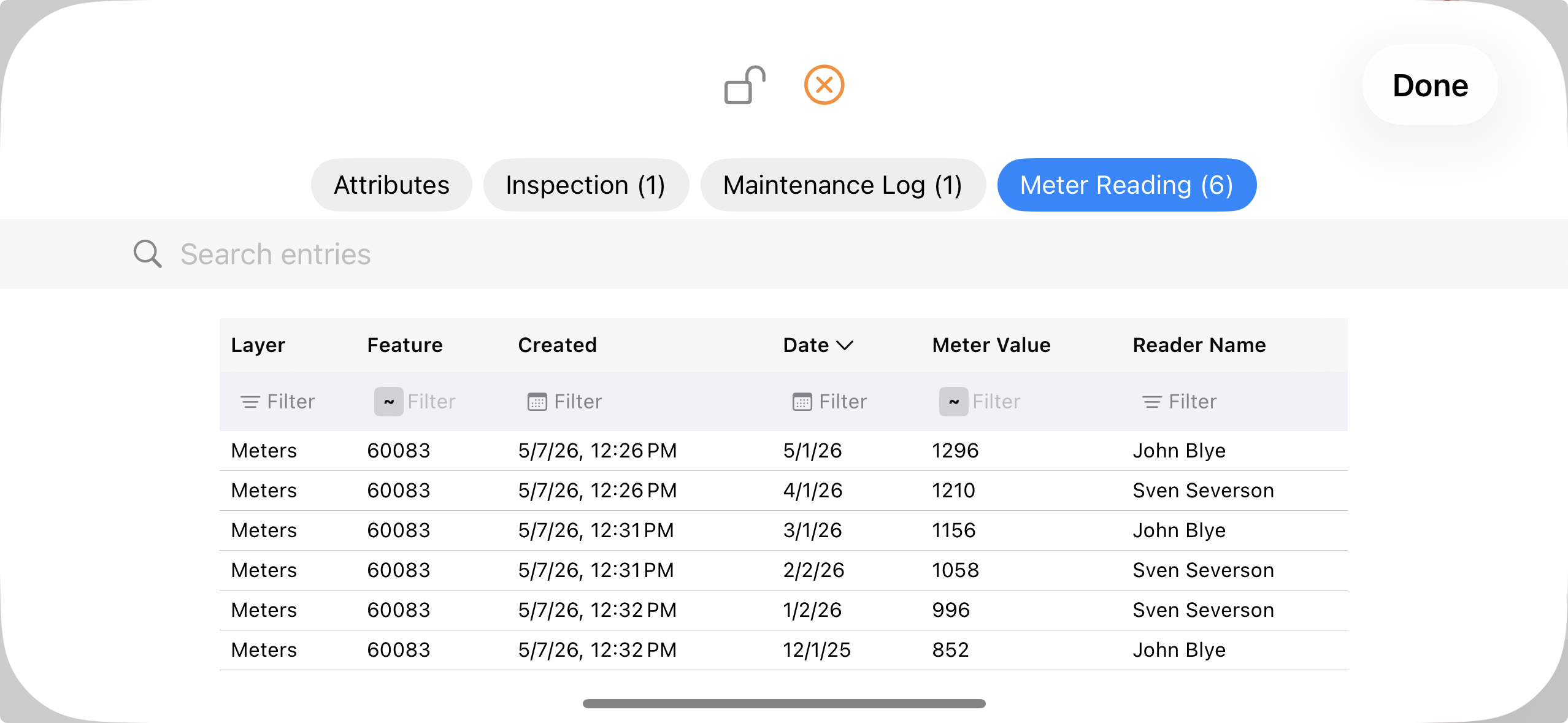
Task: Click date 5/1/26 cell
Action: coord(812,451)
